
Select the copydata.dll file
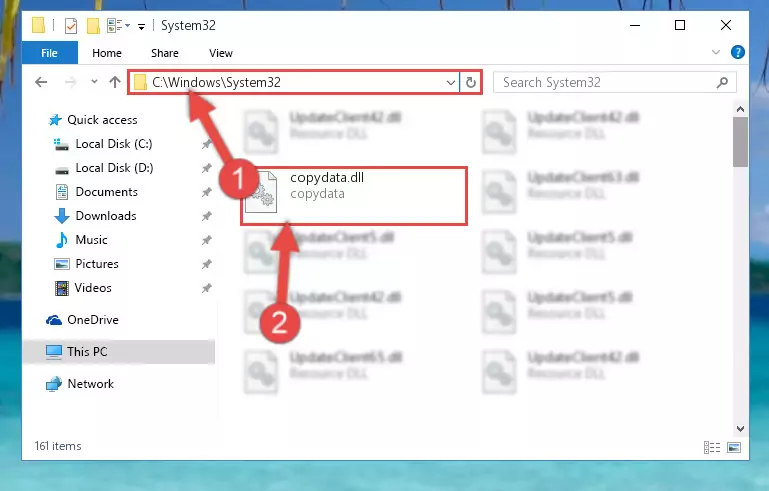[354, 196]
